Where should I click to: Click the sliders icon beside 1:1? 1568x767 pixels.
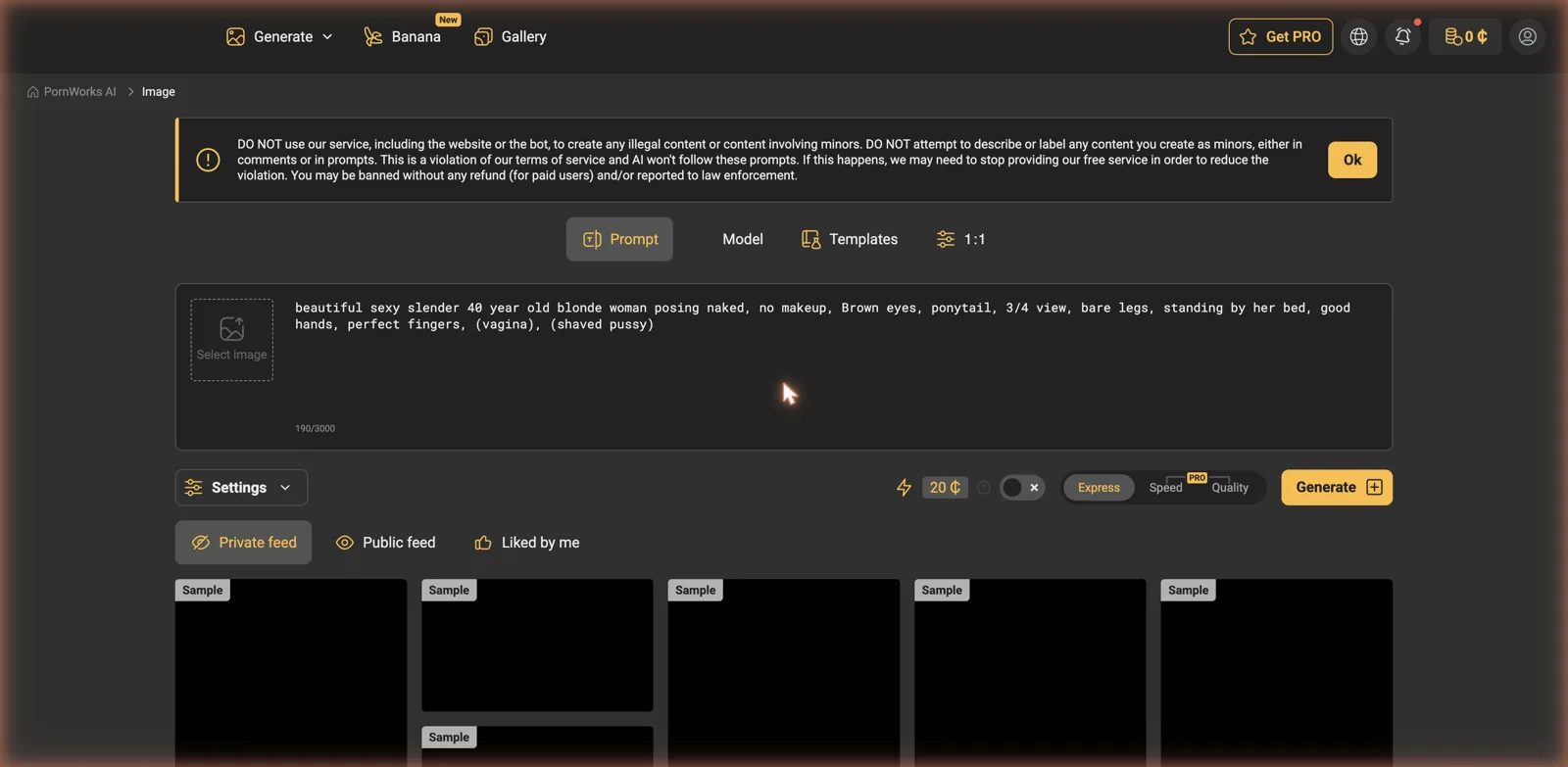(x=945, y=239)
